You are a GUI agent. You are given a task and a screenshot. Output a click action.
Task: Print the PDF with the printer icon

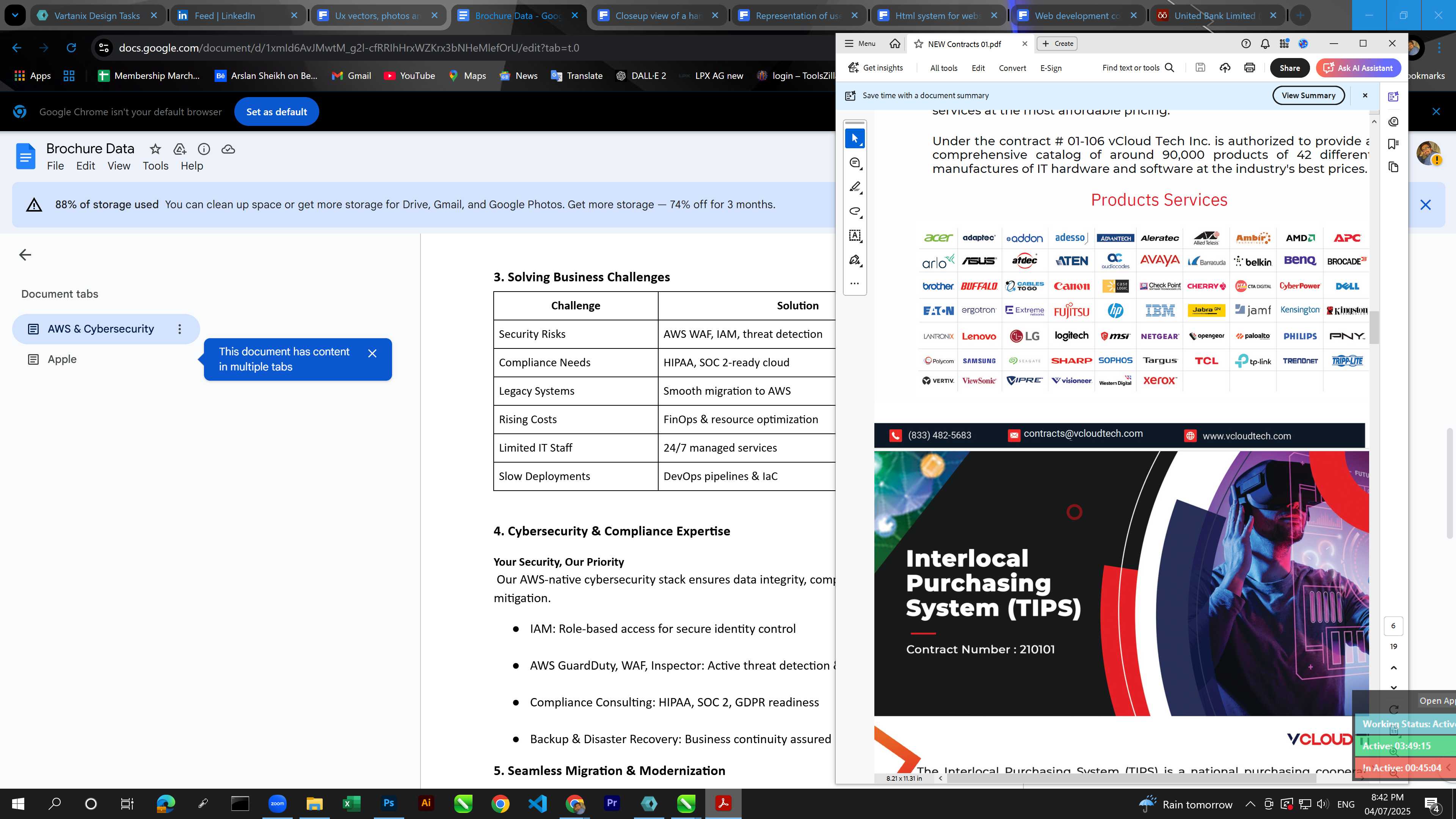point(1250,68)
